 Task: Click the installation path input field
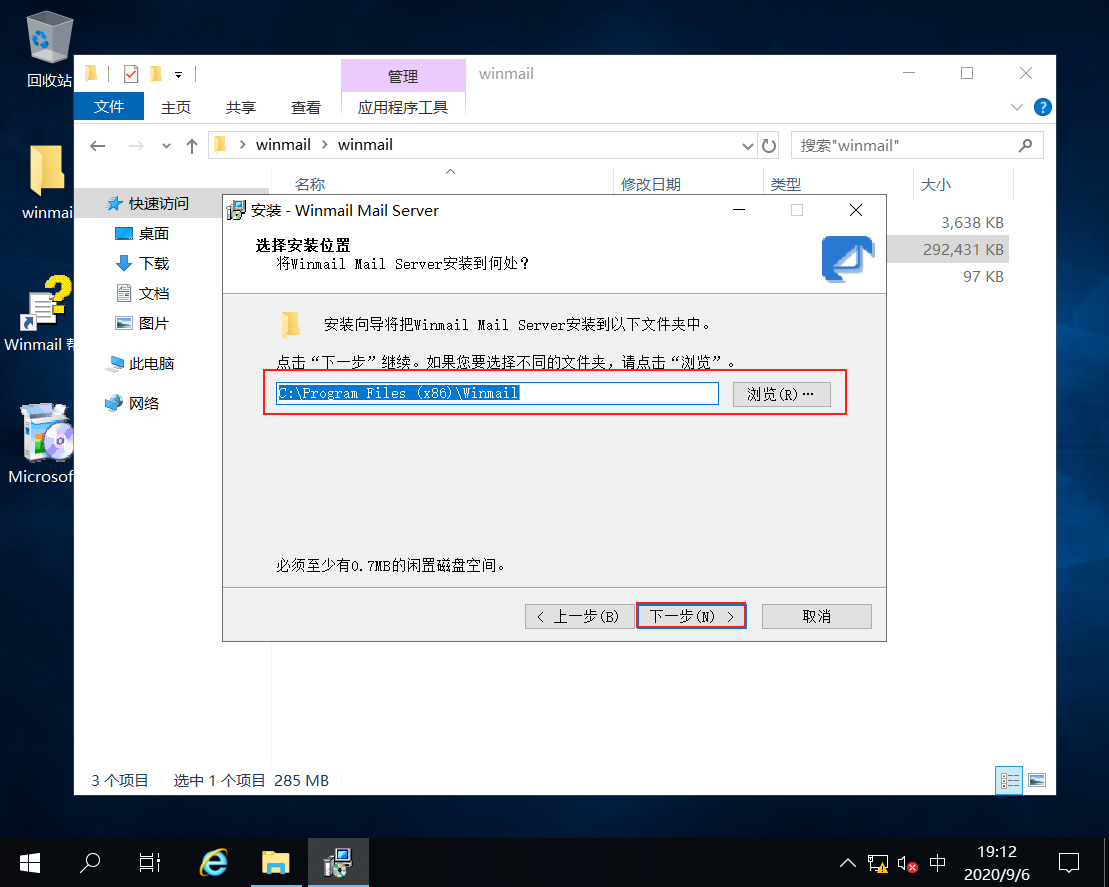497,393
